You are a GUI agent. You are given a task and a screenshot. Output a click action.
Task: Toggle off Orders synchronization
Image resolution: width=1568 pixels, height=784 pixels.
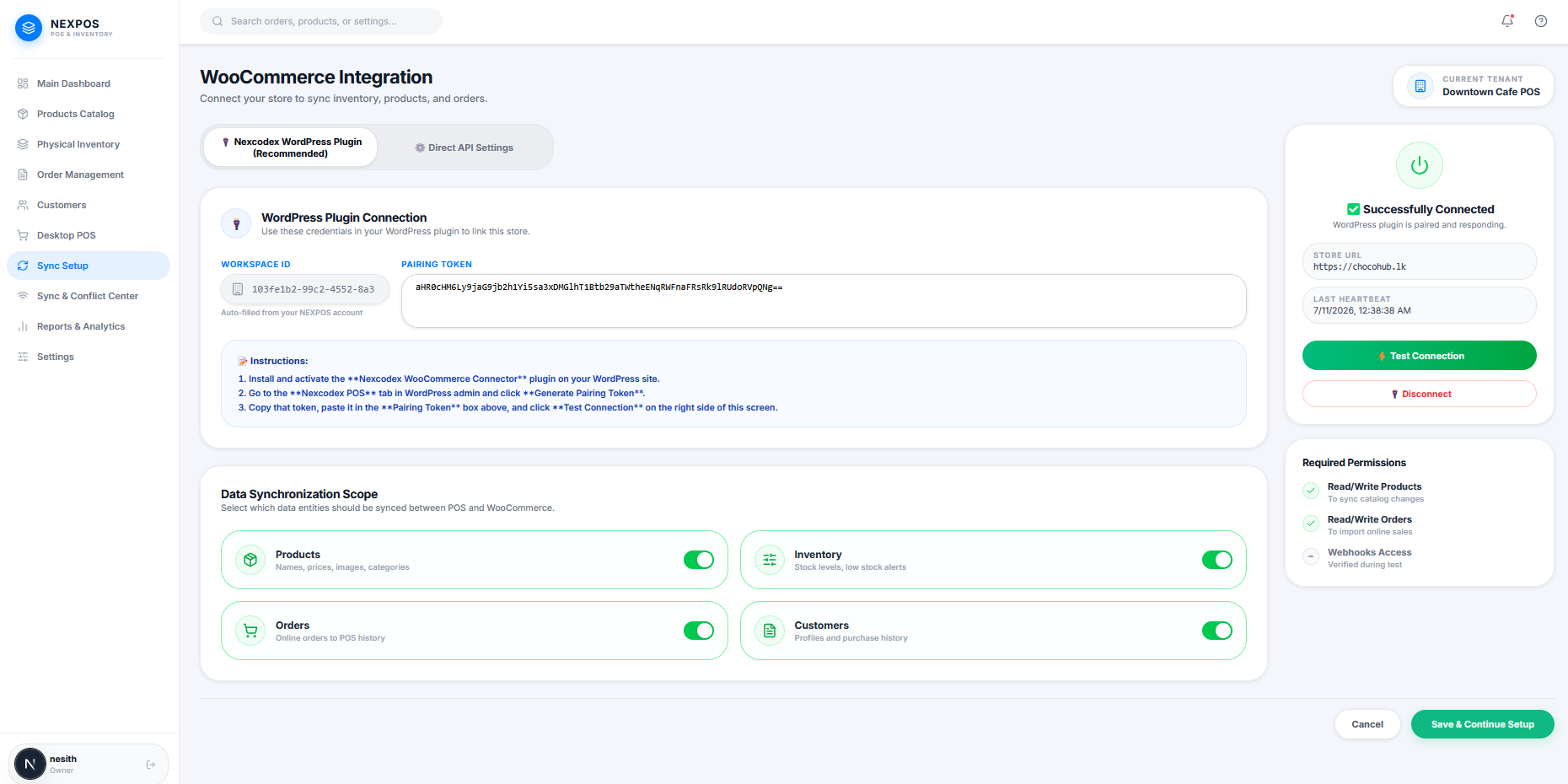coord(699,631)
